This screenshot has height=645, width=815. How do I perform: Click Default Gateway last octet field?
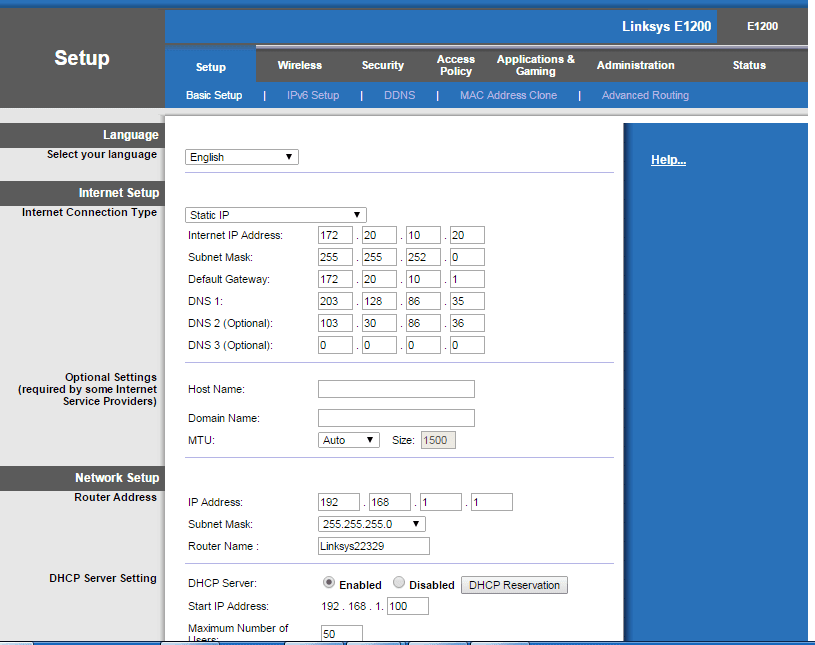click(x=467, y=279)
